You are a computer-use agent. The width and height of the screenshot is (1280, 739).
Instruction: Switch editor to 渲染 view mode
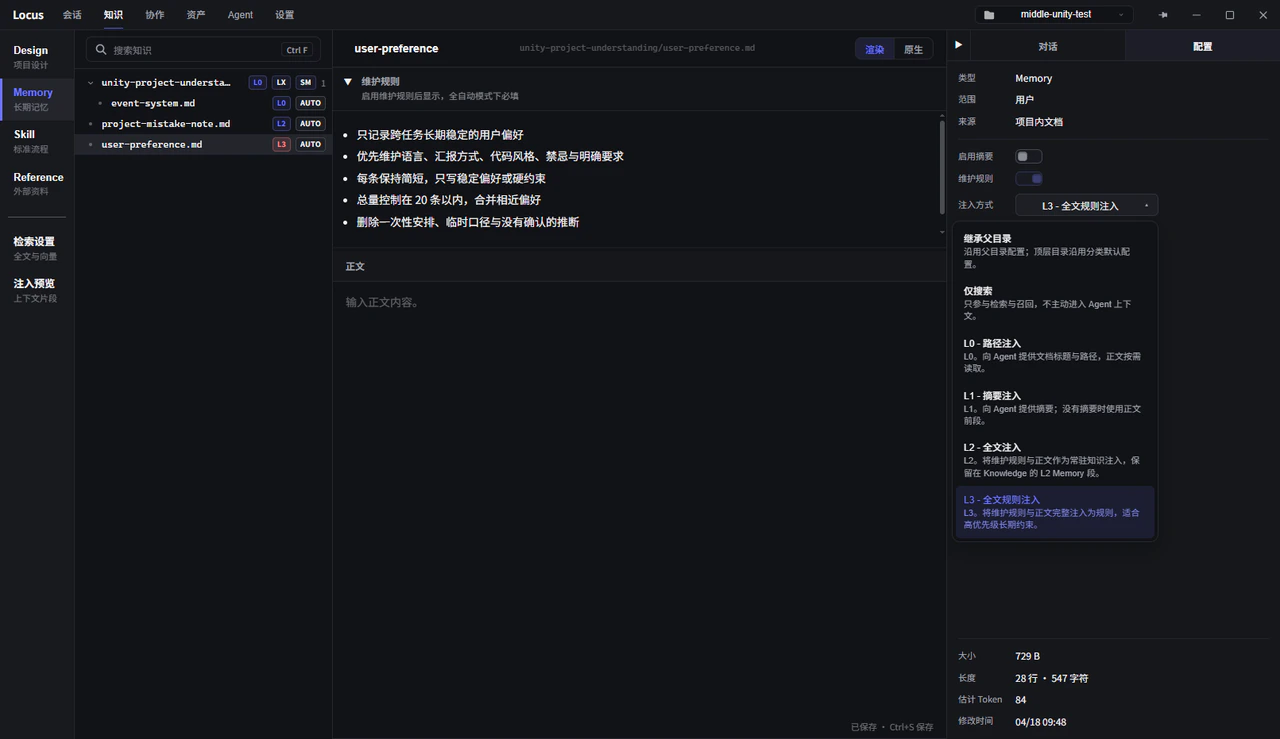point(875,49)
